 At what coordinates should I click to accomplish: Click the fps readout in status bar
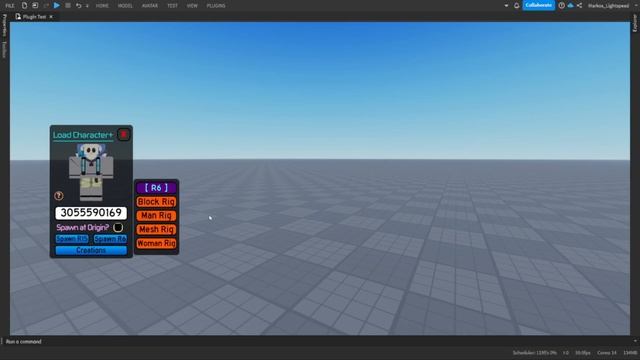[x=583, y=353]
